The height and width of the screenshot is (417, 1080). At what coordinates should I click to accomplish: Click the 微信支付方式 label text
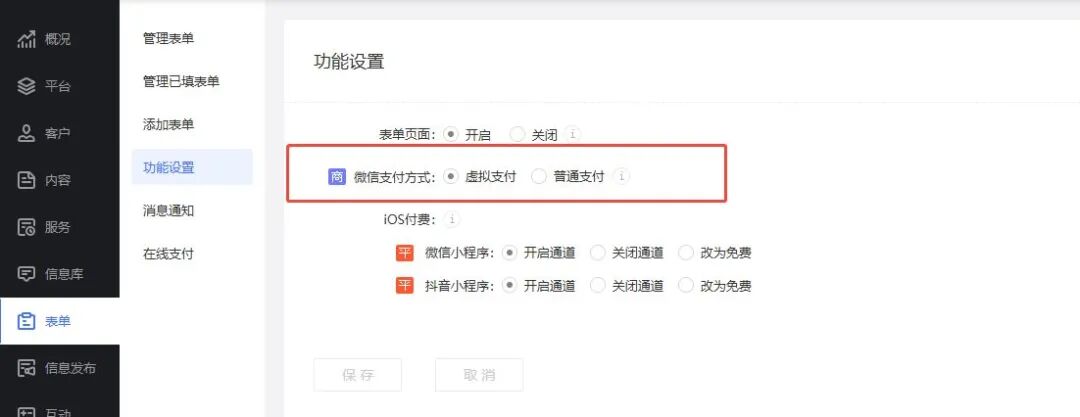[395, 176]
